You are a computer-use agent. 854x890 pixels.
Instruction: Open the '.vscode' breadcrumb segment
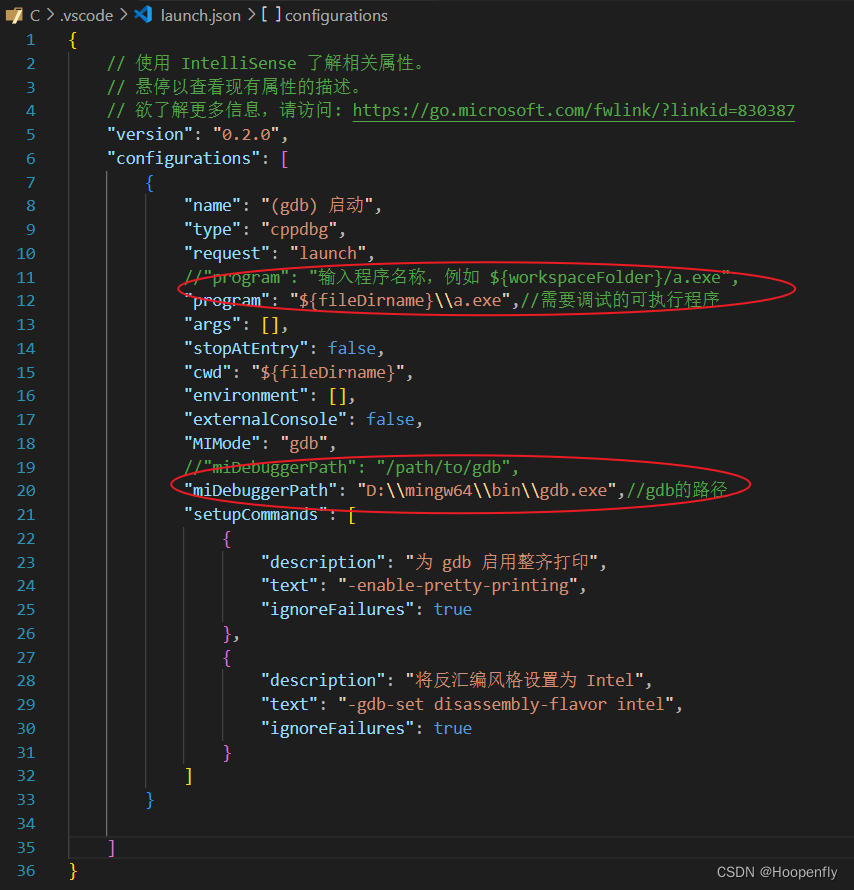click(87, 15)
